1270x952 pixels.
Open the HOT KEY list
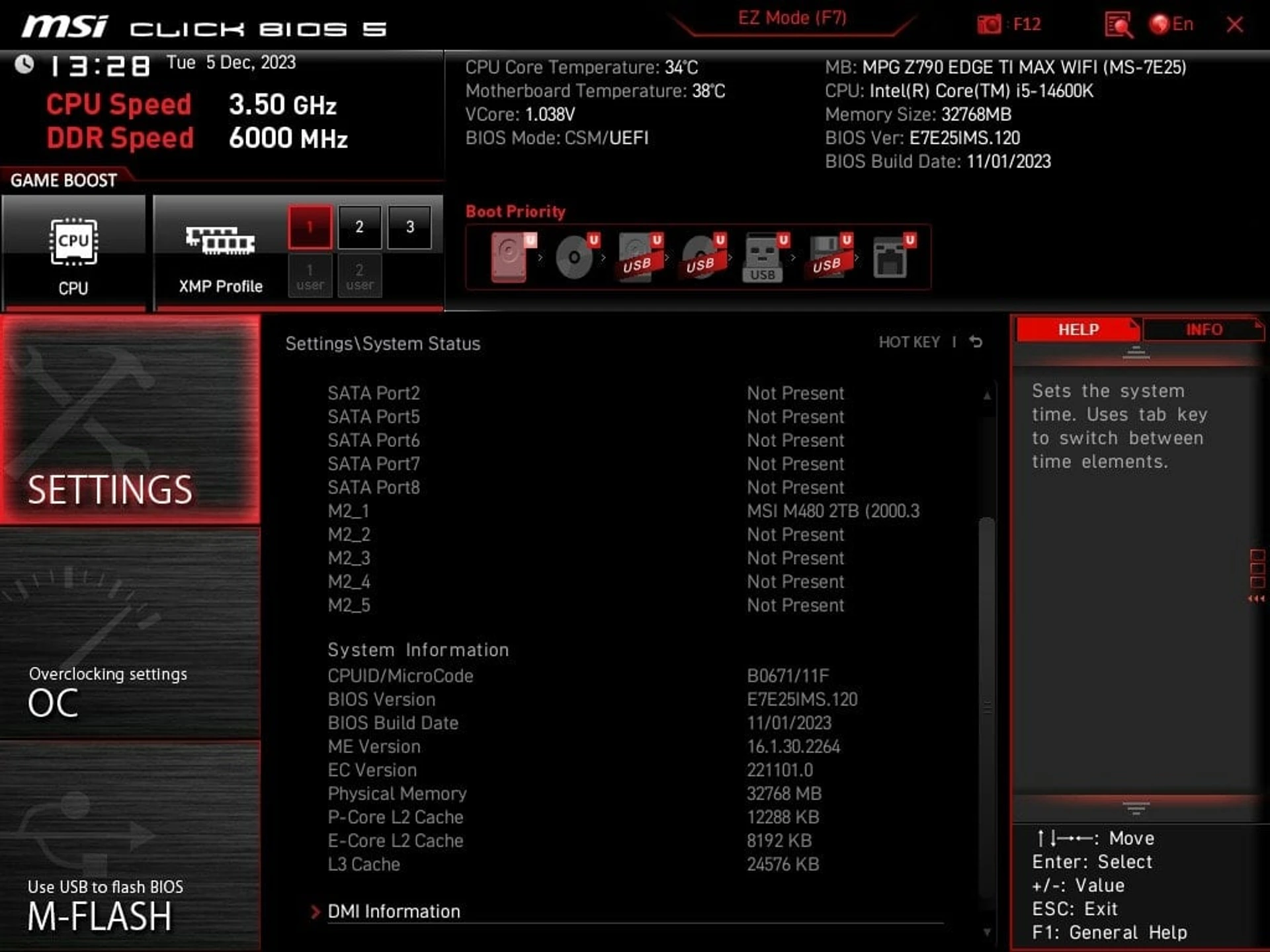(x=909, y=342)
